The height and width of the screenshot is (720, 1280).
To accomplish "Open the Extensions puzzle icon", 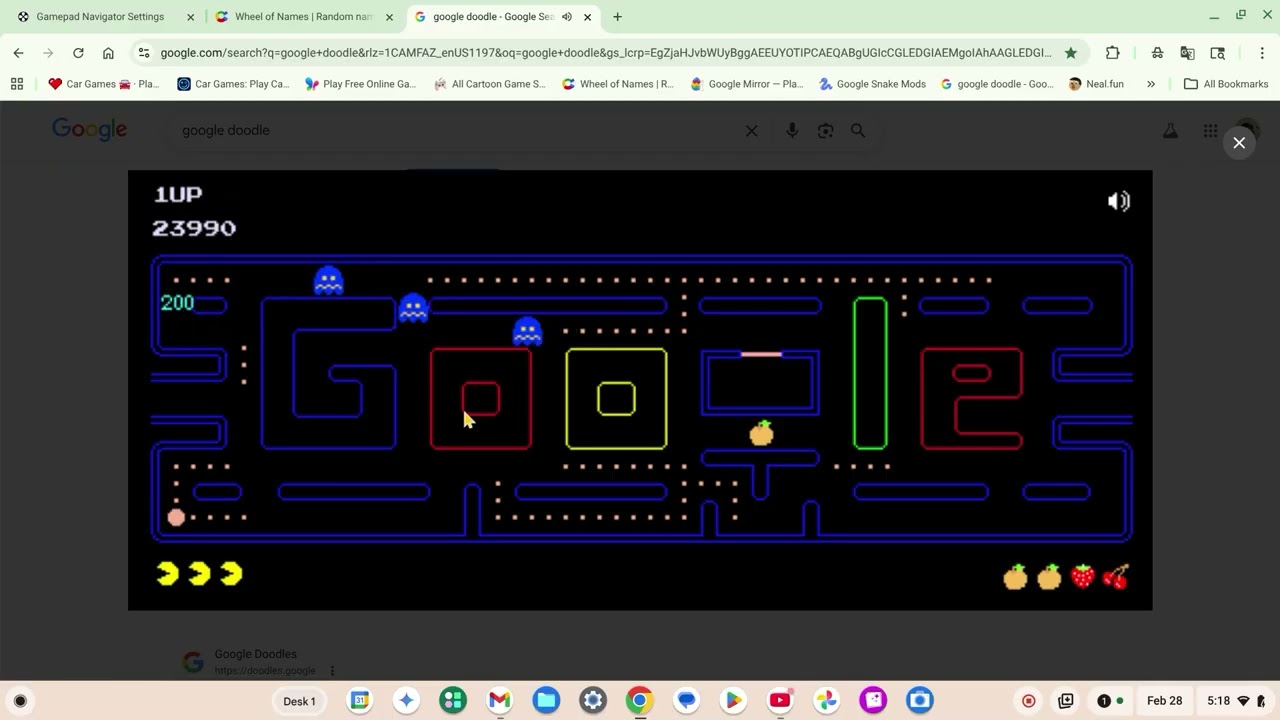I will 1112,52.
